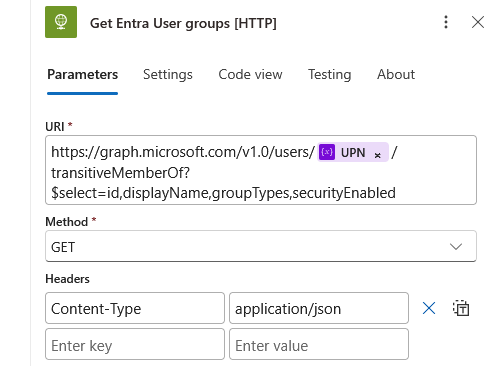This screenshot has height=366, width=488.
Task: Edit the Content-Type header key field
Action: point(135,308)
